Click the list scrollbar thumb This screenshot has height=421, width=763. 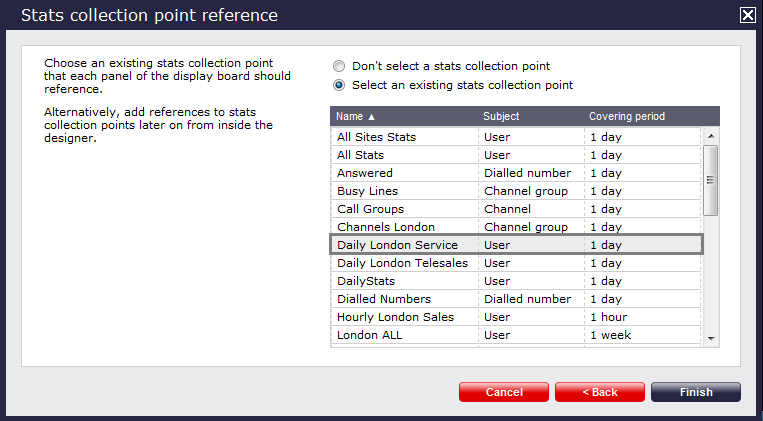coord(711,180)
